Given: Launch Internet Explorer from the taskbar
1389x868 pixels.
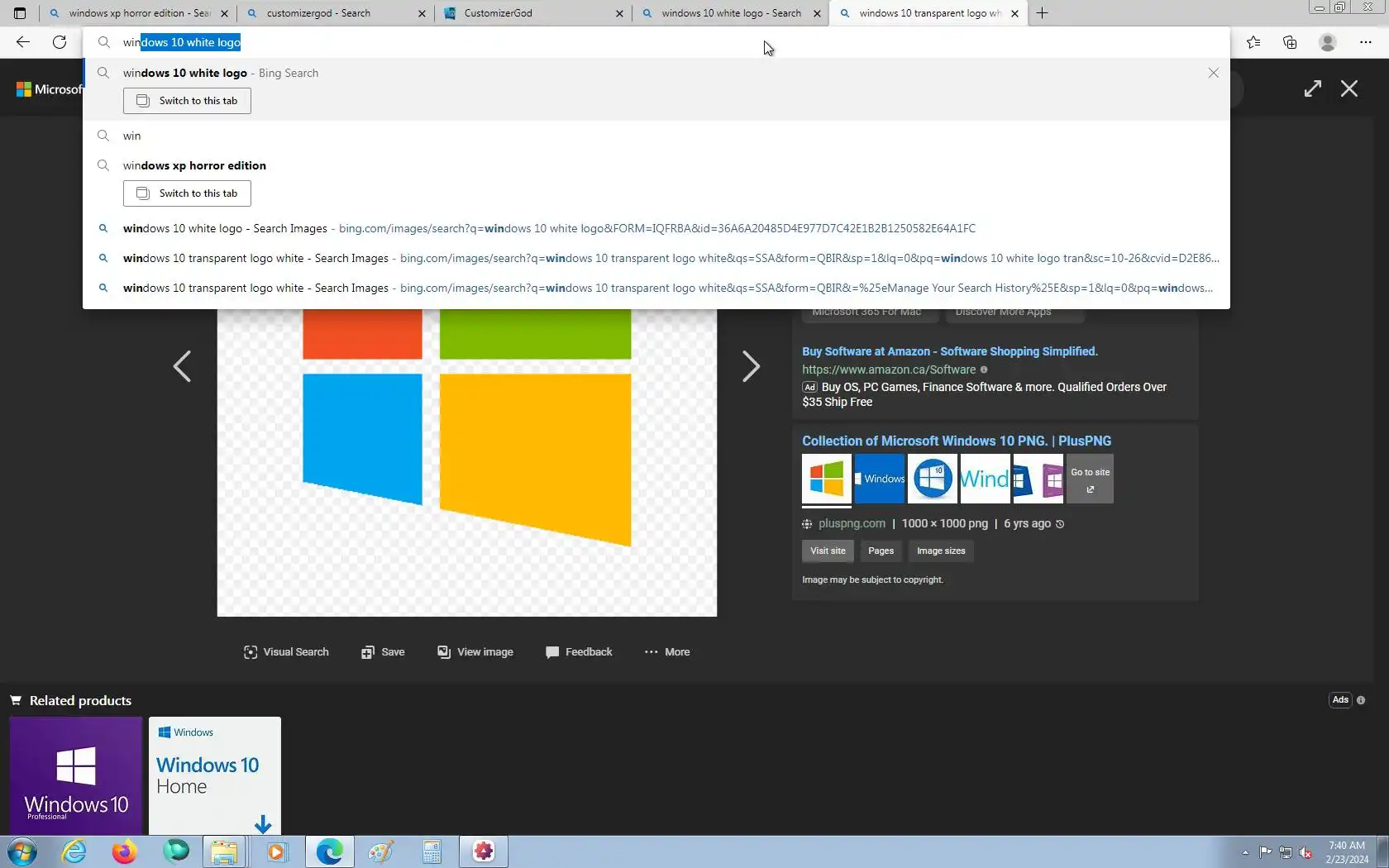Looking at the screenshot, I should coord(74,851).
